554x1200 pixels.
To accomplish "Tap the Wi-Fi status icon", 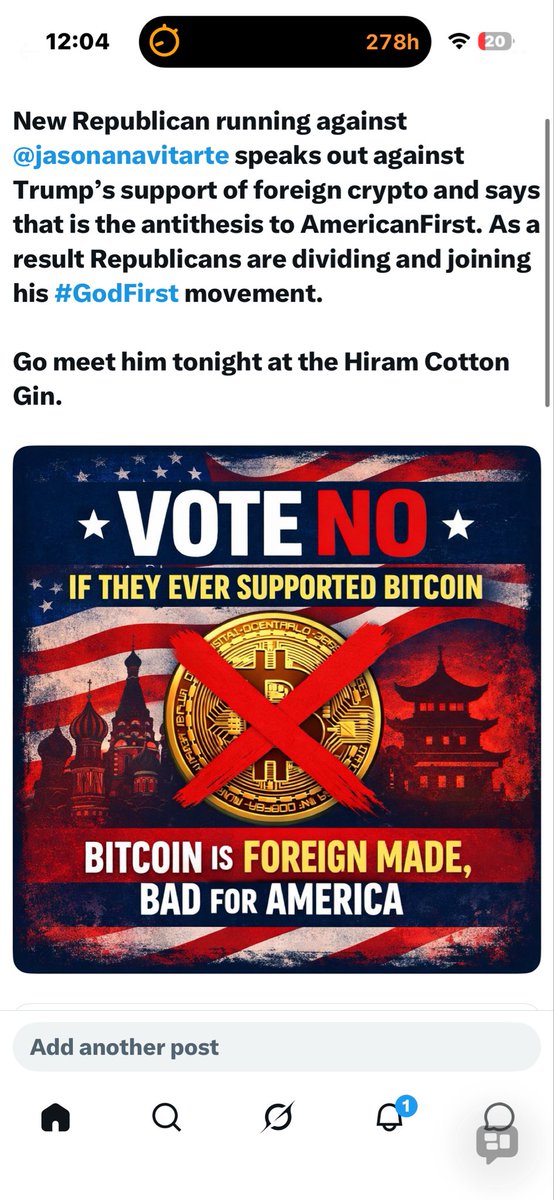I will (x=460, y=41).
